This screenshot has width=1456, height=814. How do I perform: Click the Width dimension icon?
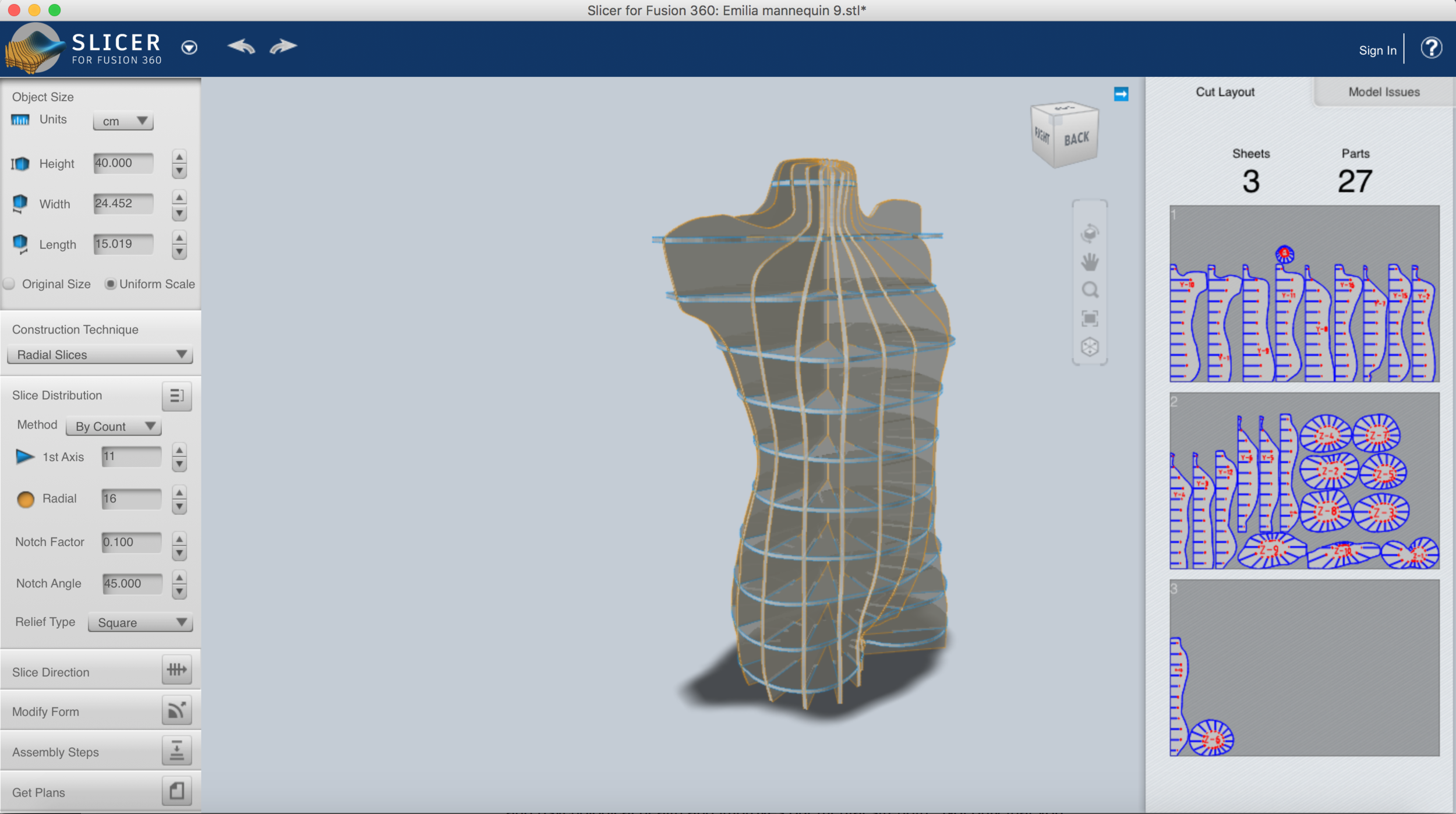click(x=20, y=204)
